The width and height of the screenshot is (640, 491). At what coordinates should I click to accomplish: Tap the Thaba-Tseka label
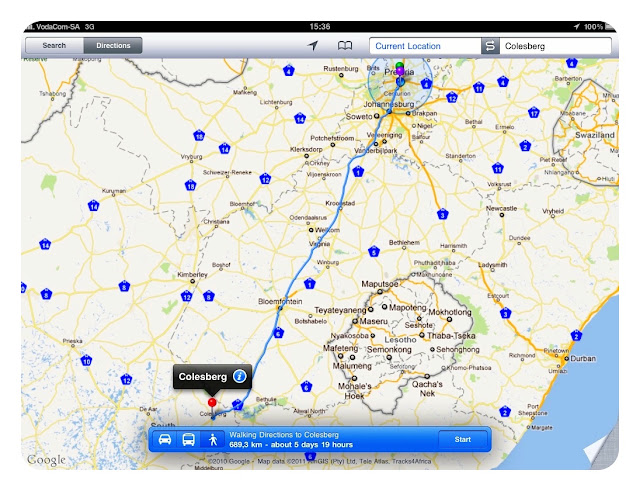pyautogui.click(x=451, y=335)
